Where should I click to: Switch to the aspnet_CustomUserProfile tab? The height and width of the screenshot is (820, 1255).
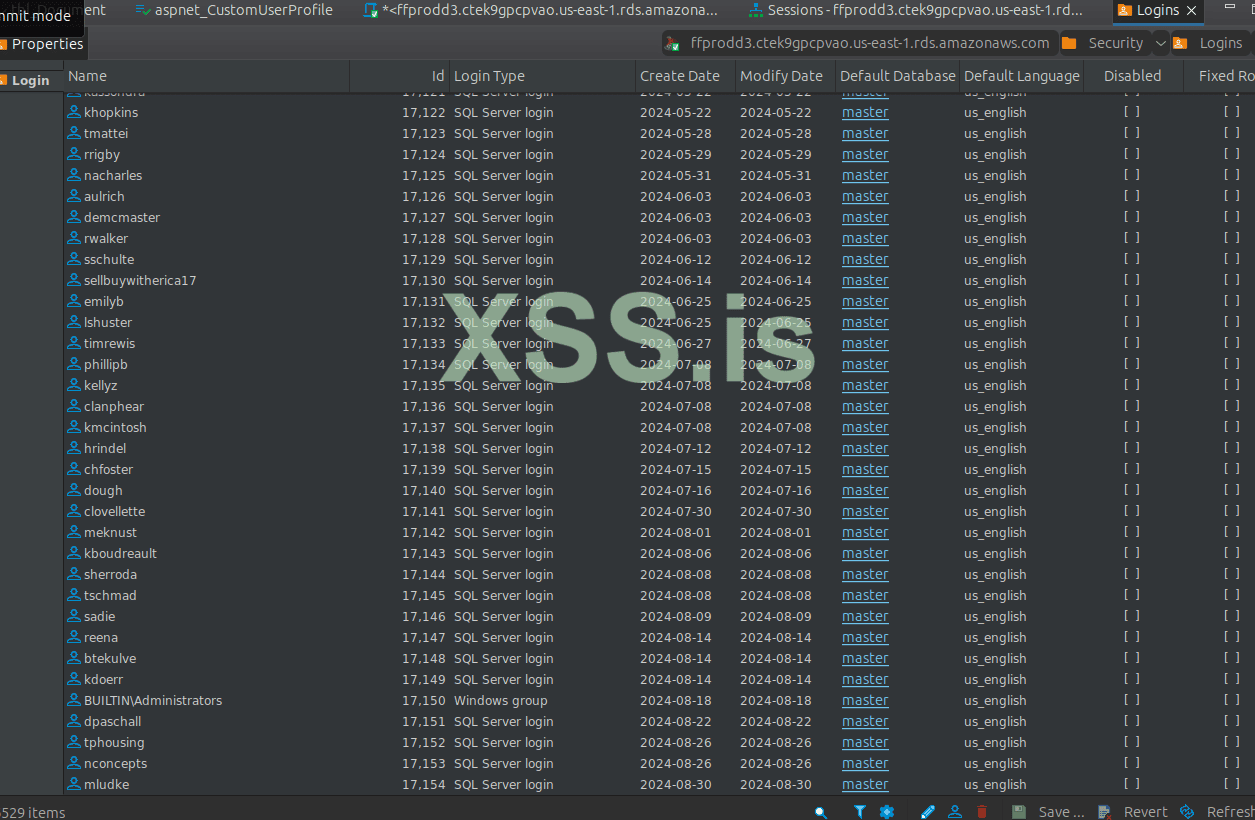pos(234,10)
